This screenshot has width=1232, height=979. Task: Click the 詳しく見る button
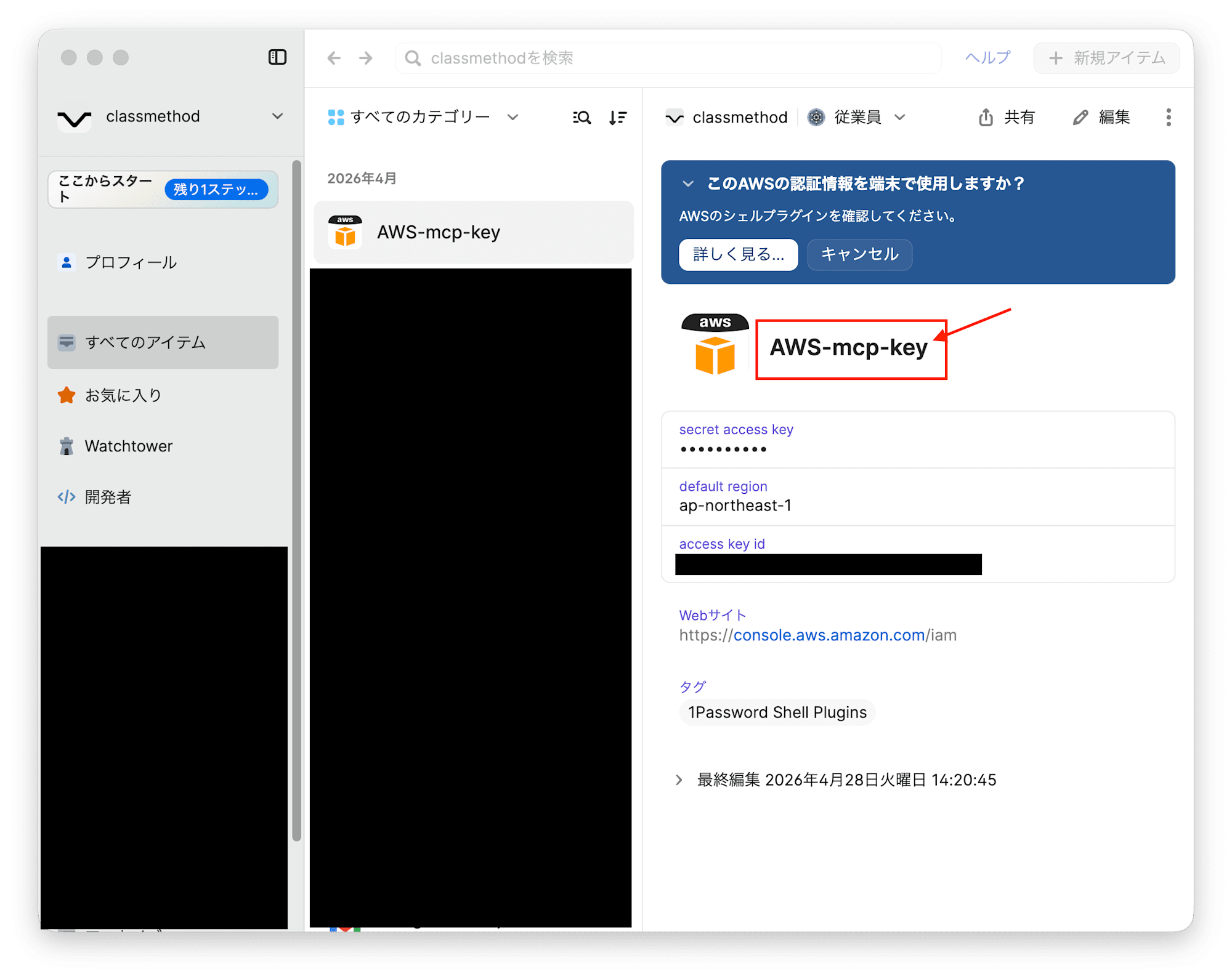pyautogui.click(x=738, y=254)
